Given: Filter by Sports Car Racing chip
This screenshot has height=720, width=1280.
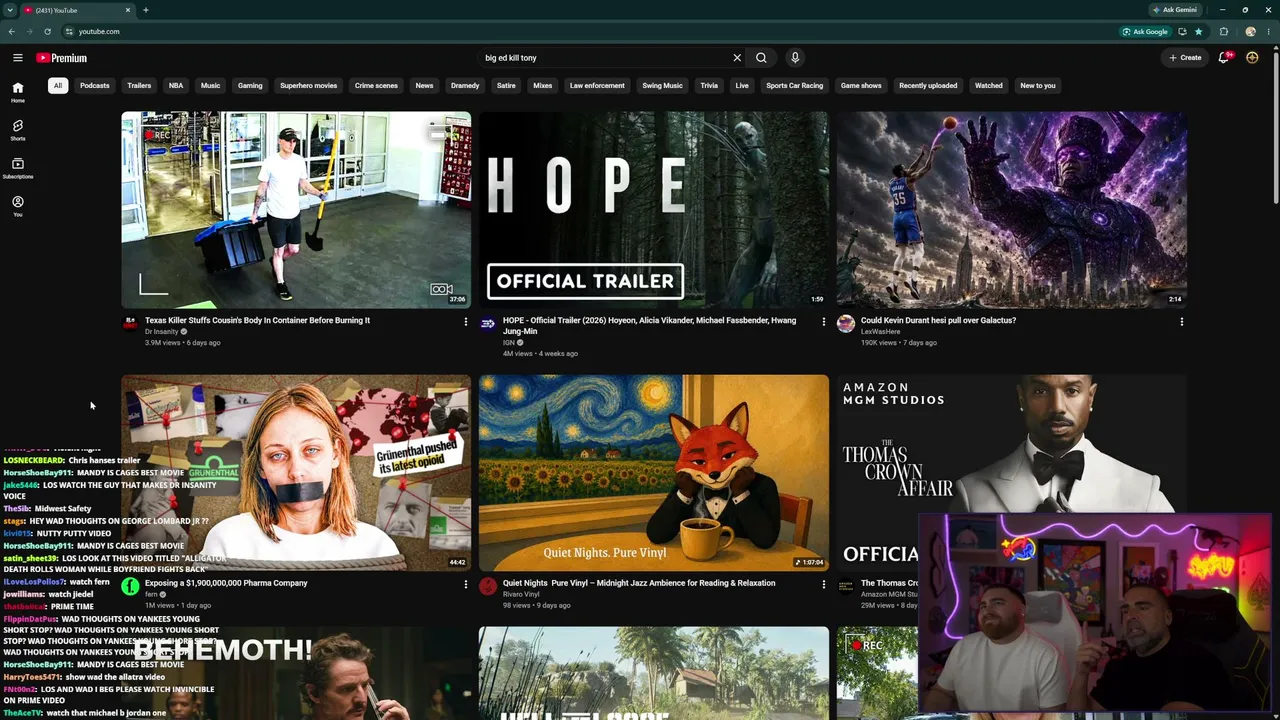Looking at the screenshot, I should 795,86.
